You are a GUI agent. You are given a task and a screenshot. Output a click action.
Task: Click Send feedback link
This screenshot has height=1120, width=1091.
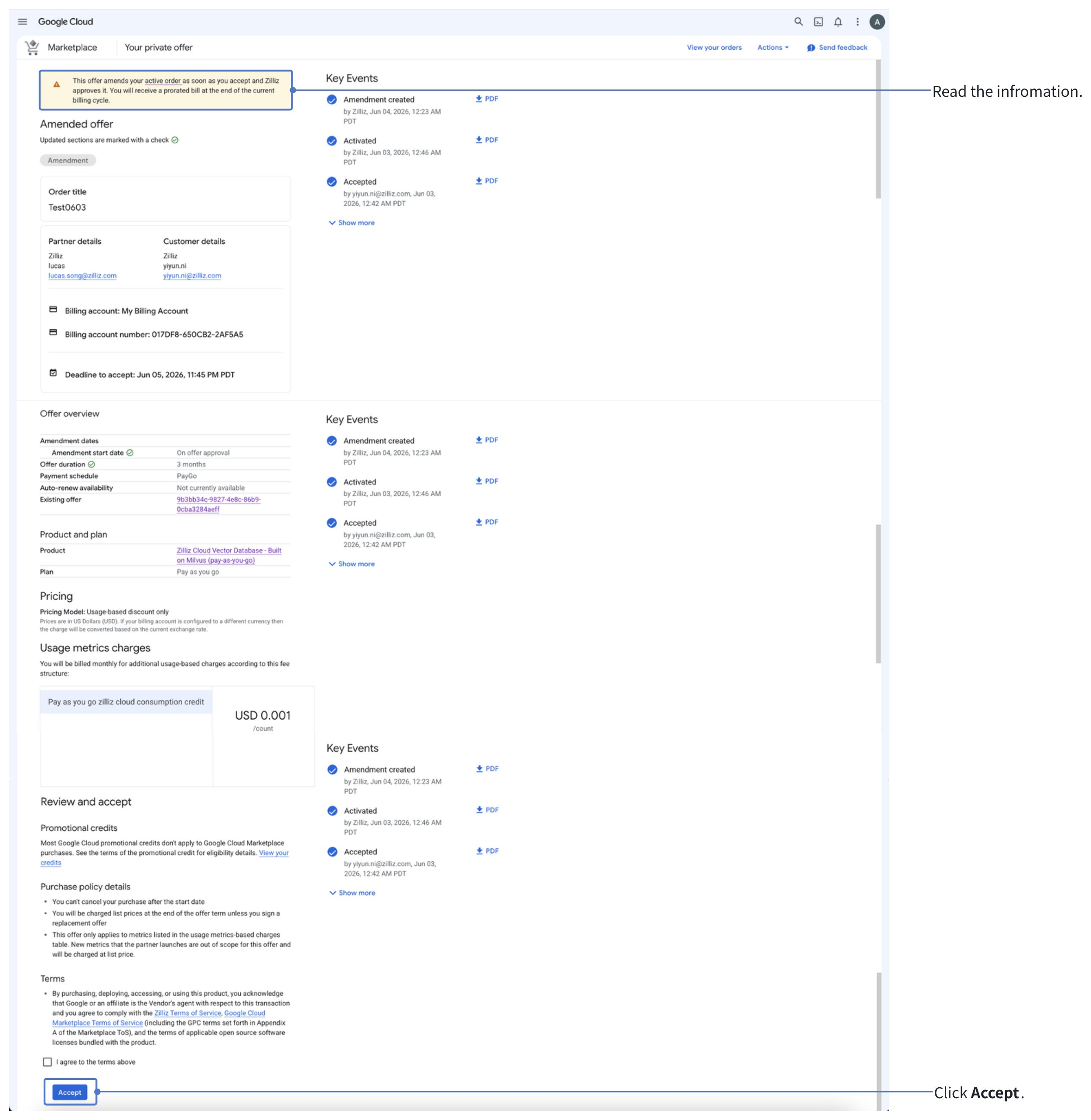843,48
